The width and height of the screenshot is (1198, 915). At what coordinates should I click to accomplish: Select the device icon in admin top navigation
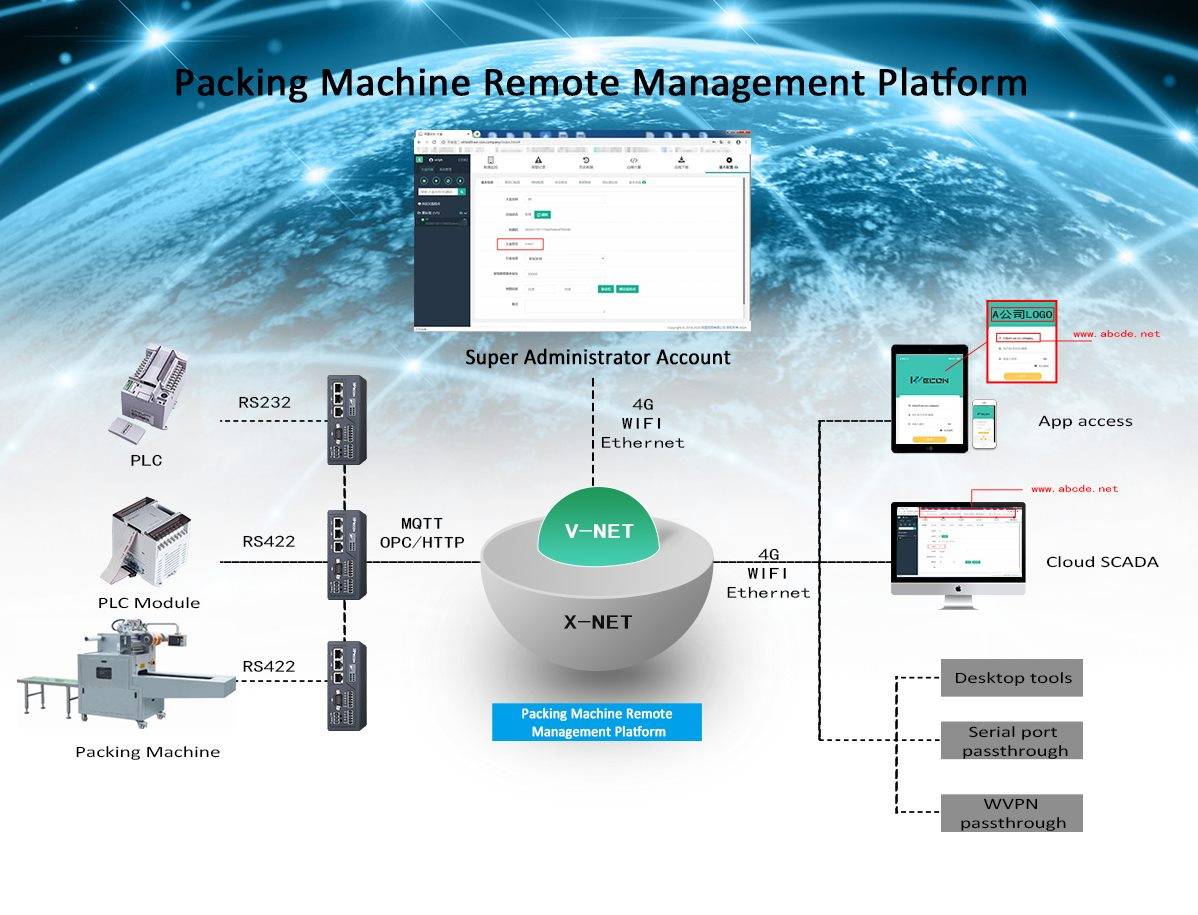click(491, 160)
